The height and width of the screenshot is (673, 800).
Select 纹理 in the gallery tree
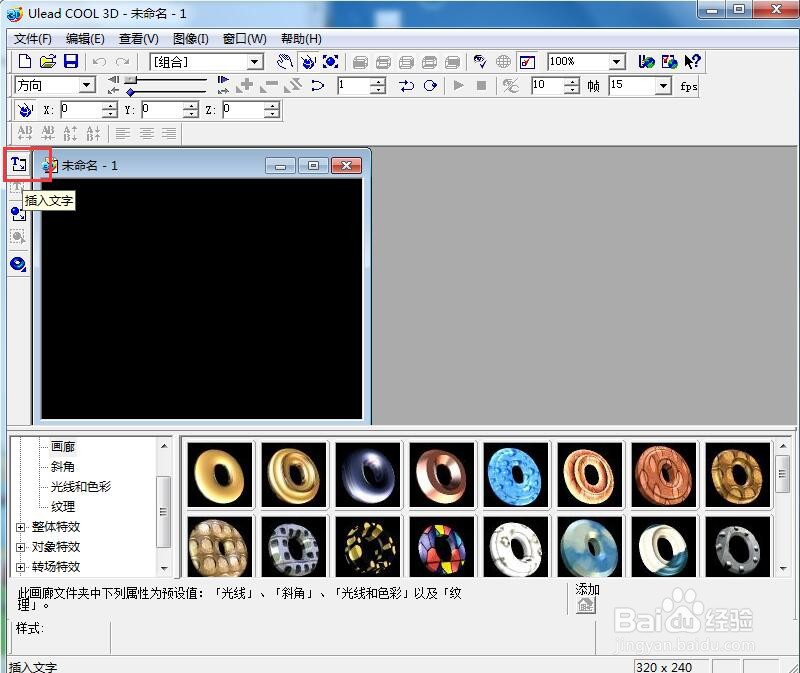(x=63, y=507)
